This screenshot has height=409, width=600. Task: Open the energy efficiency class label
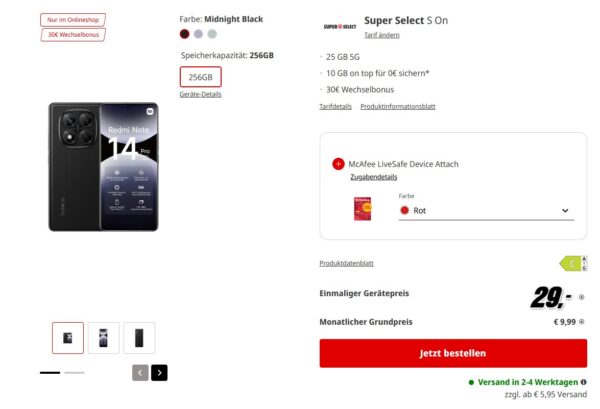(571, 263)
